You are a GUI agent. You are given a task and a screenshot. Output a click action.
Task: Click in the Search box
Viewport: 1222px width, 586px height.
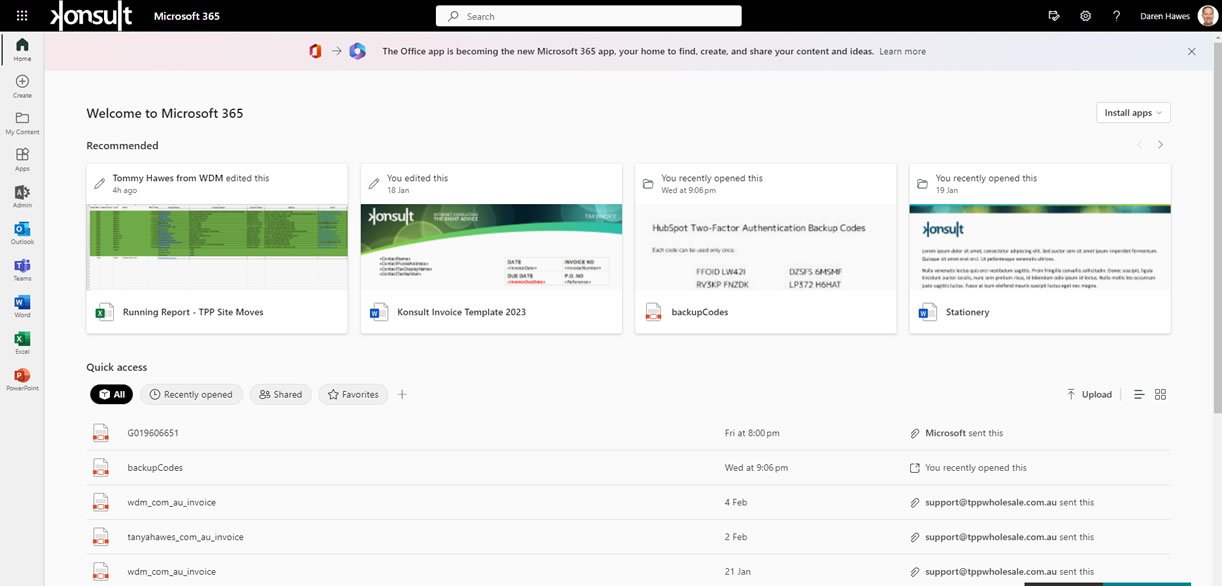pos(589,16)
